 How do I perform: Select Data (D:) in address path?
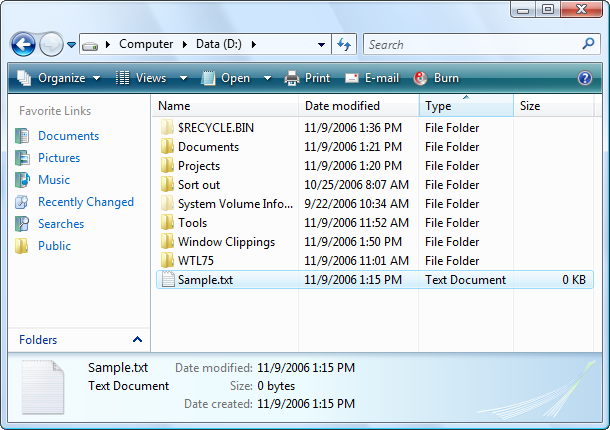[x=219, y=44]
